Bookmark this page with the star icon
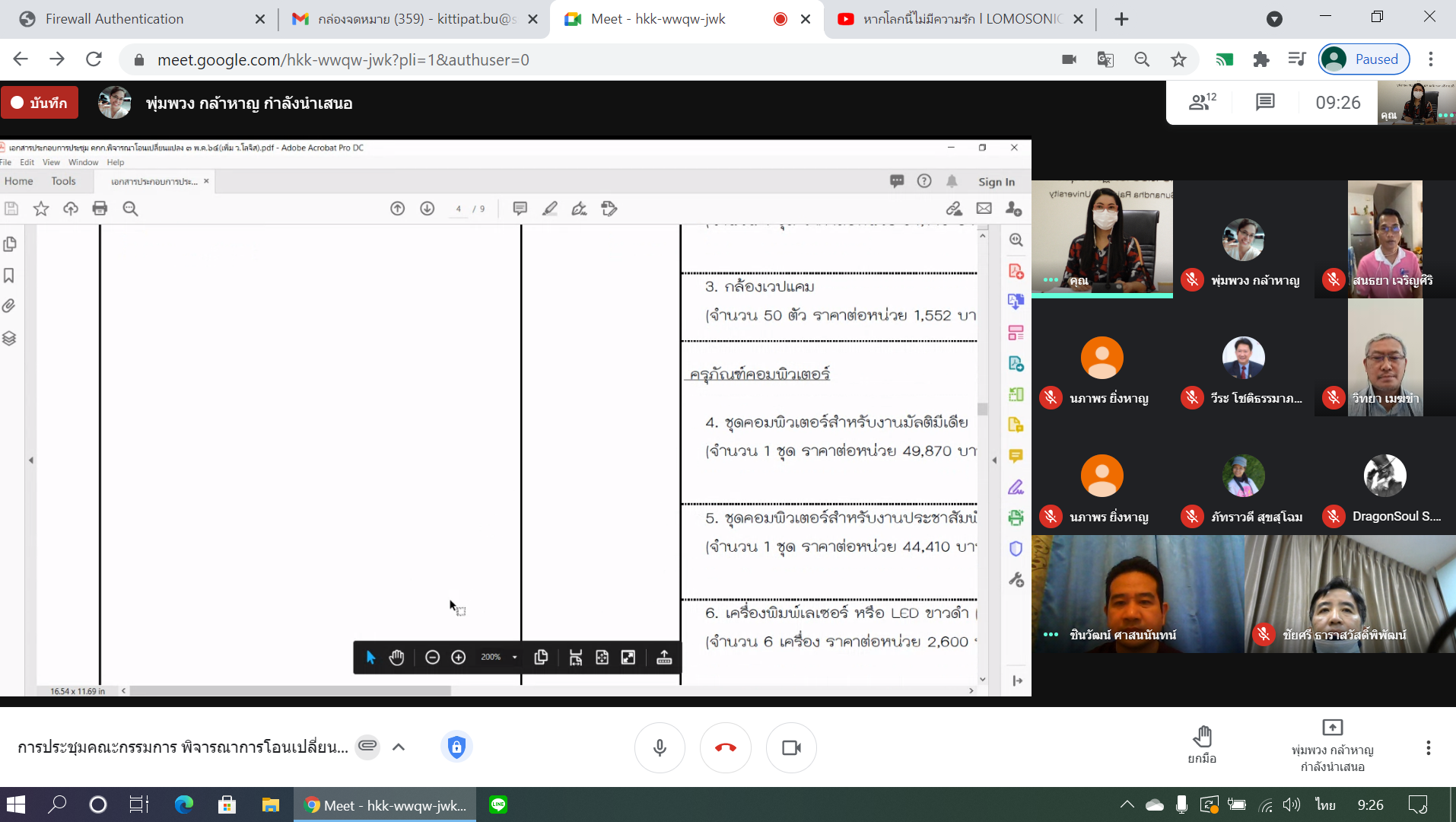The image size is (1456, 822). [1178, 59]
